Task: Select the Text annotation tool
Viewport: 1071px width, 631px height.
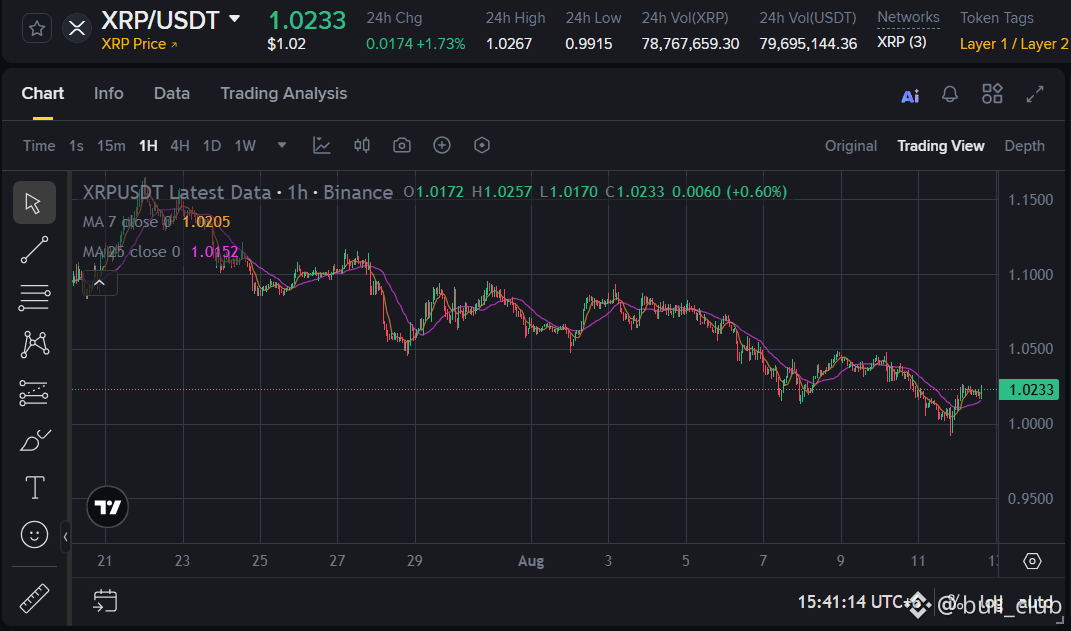Action: [x=34, y=488]
